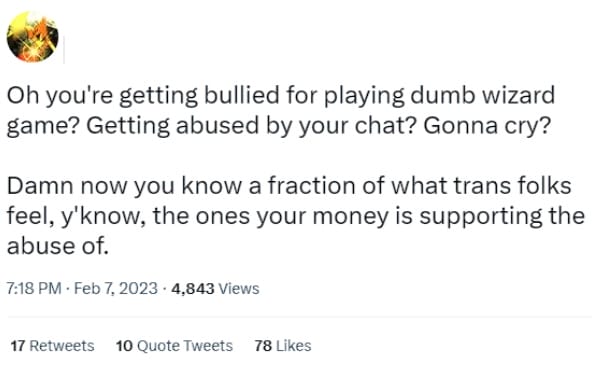The width and height of the screenshot is (592, 368).
Task: Click the line mentioning trans folks
Action: click(289, 186)
